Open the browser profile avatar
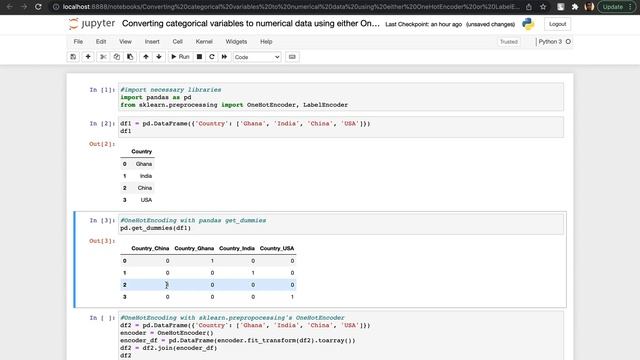The width and height of the screenshot is (640, 360). [x=589, y=7]
